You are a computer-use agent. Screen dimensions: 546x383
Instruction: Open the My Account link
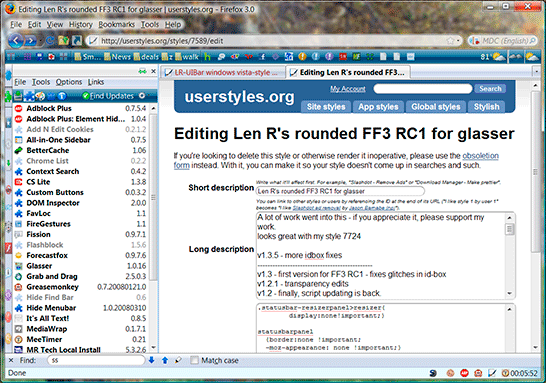[x=348, y=89]
